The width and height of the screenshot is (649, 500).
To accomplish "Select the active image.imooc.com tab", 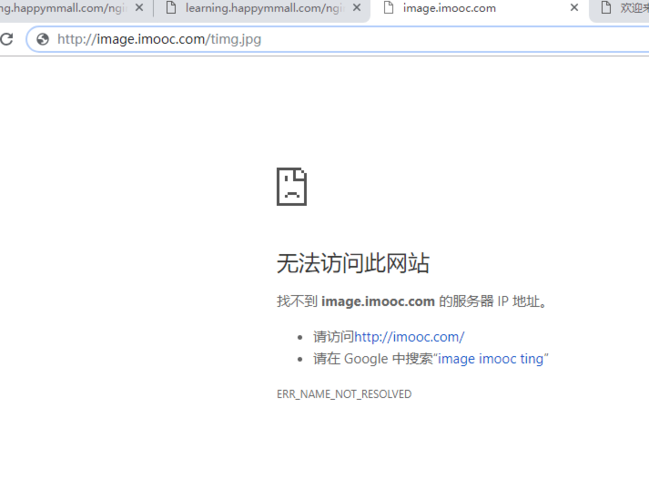I will coord(480,8).
